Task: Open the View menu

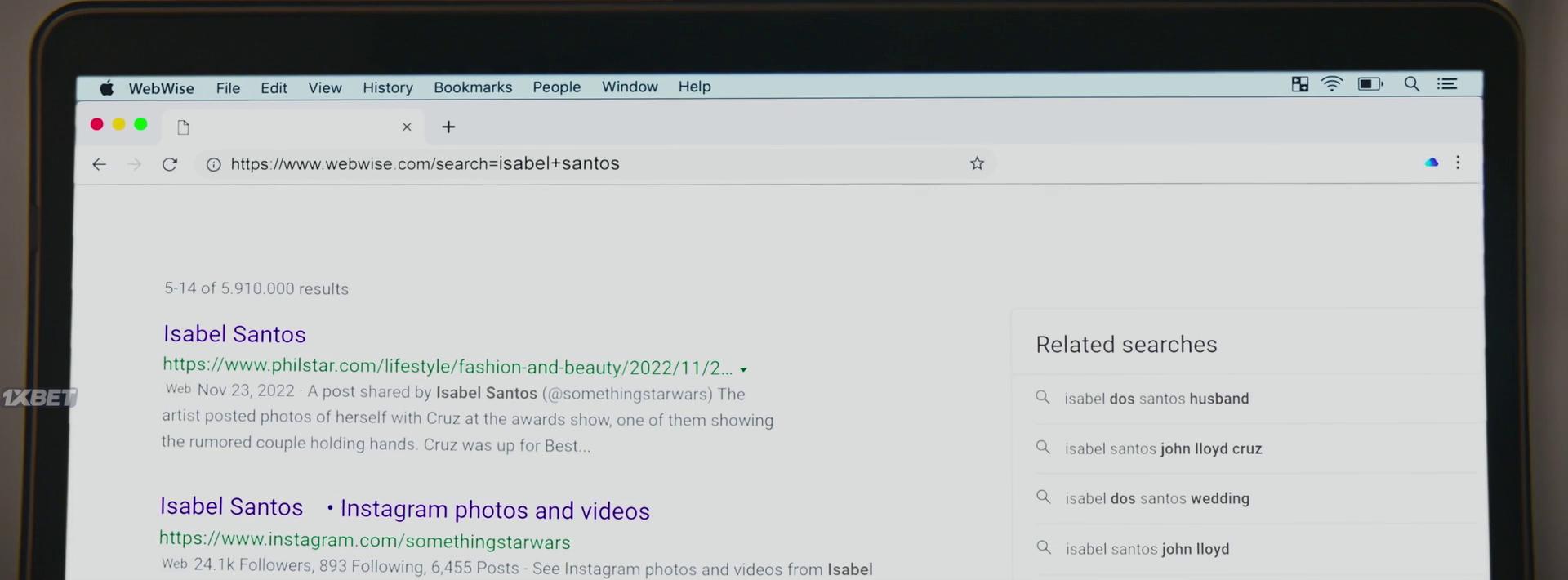Action: [324, 87]
